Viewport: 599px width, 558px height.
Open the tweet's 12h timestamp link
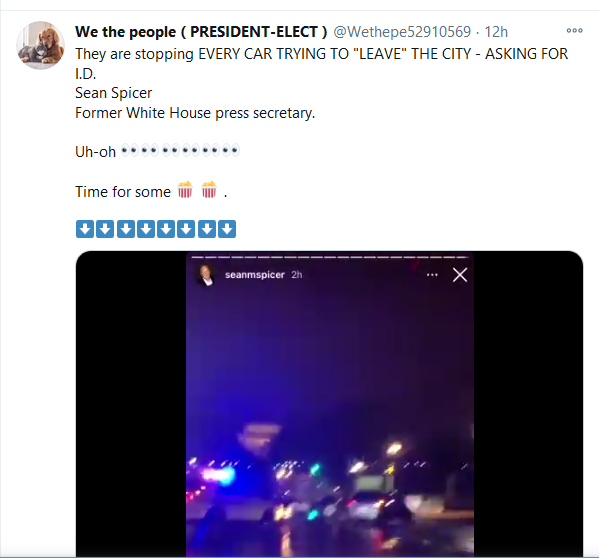496,32
